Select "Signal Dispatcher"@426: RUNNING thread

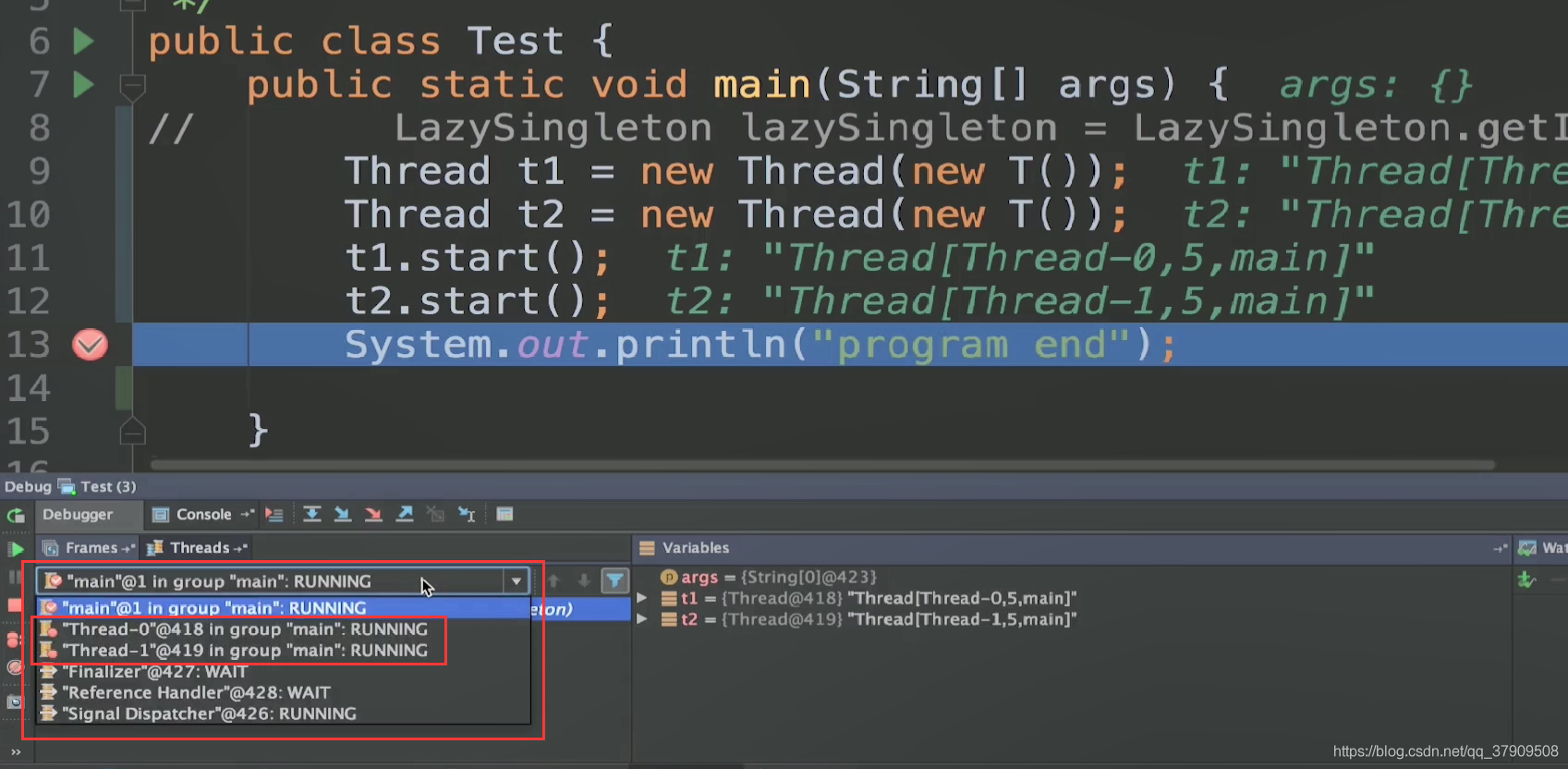[283, 714]
